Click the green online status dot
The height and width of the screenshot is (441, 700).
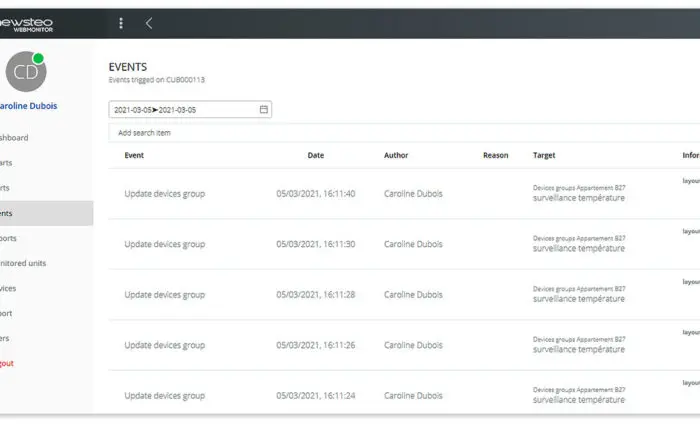pyautogui.click(x=38, y=58)
